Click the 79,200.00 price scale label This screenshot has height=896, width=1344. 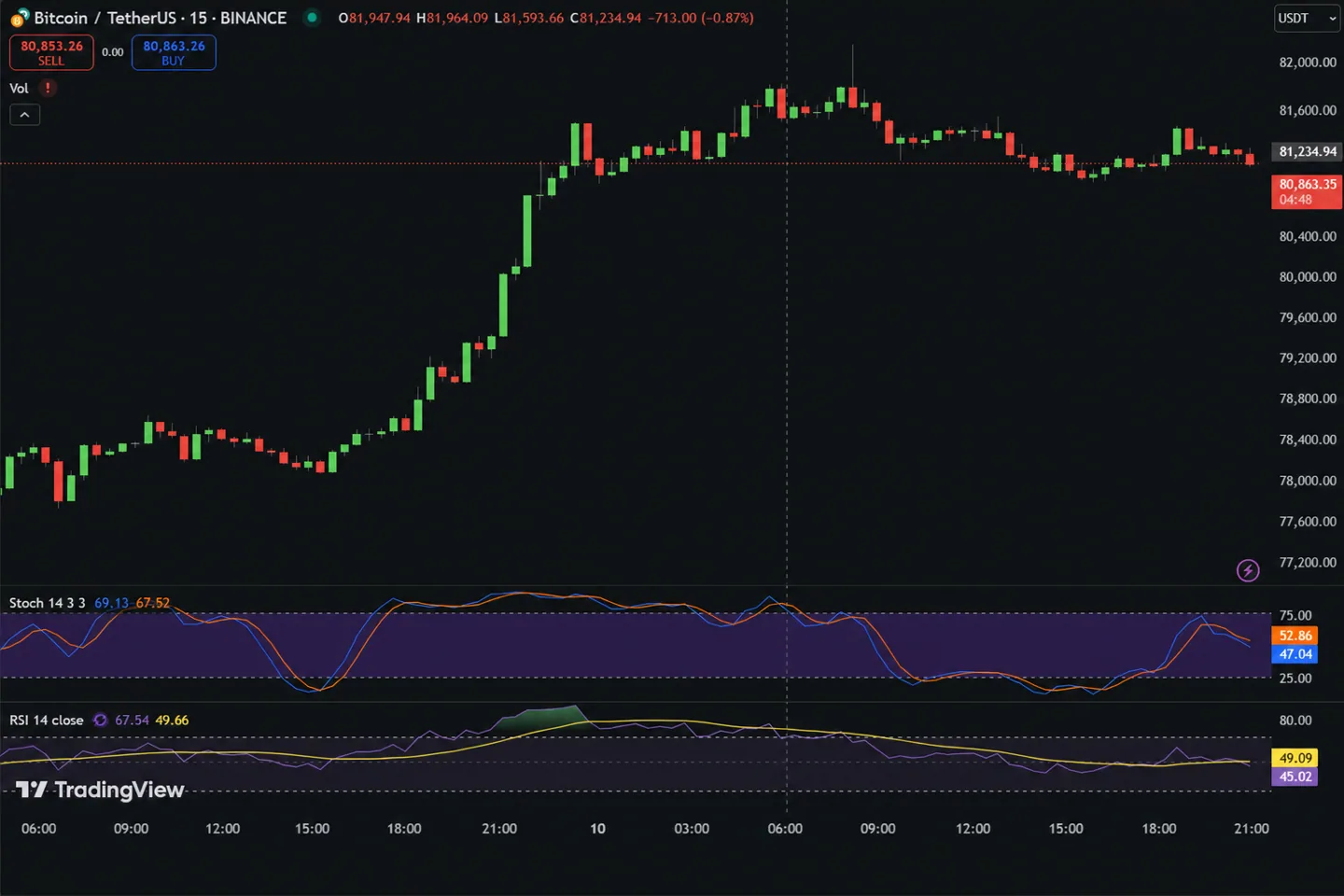[x=1308, y=358]
